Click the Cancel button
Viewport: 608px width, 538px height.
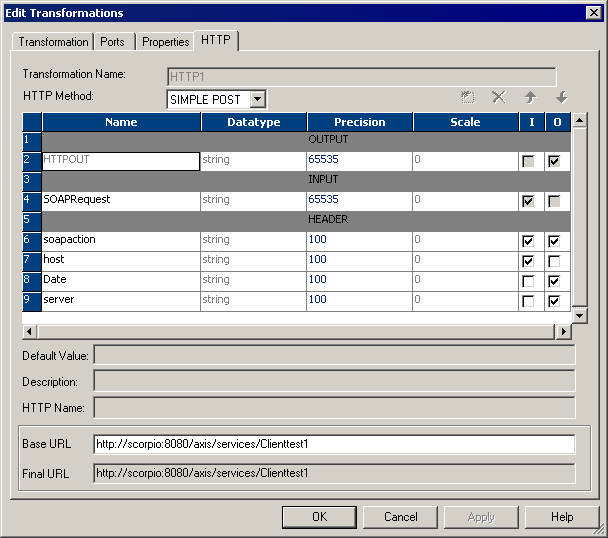click(401, 517)
